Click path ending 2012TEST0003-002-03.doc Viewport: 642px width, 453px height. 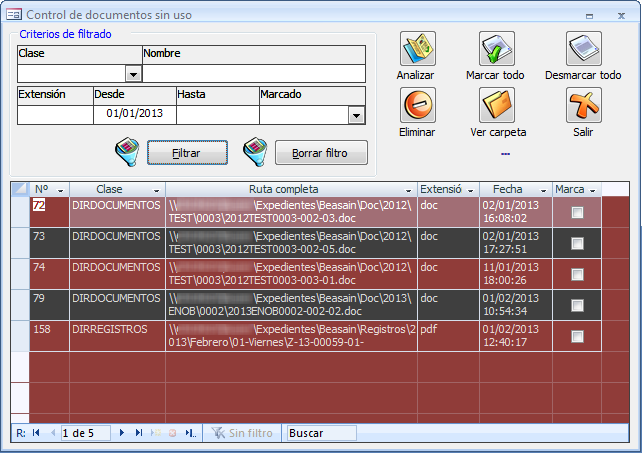pyautogui.click(x=291, y=212)
